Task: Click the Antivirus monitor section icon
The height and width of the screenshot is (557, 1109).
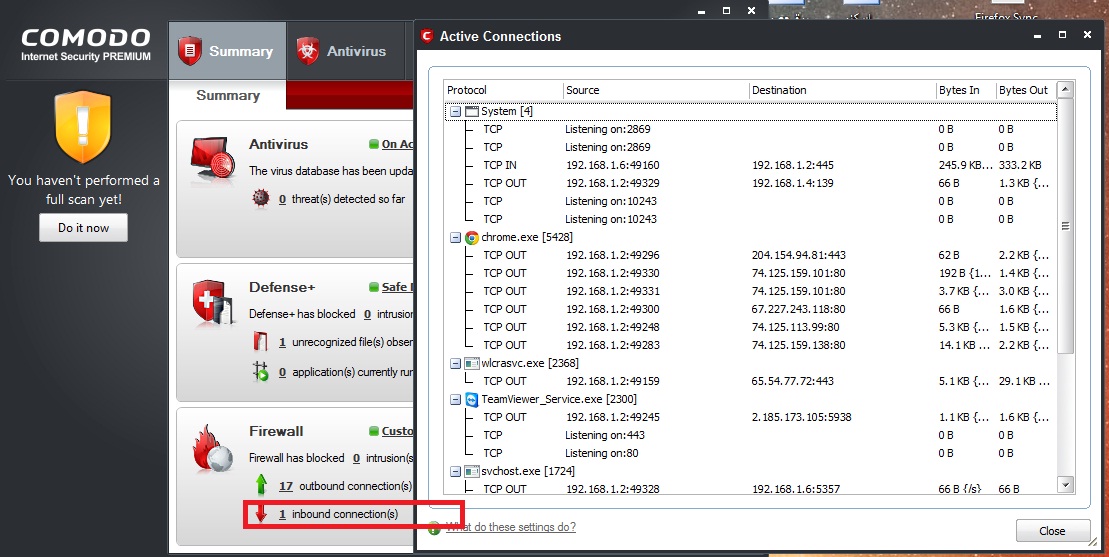Action: [212, 161]
